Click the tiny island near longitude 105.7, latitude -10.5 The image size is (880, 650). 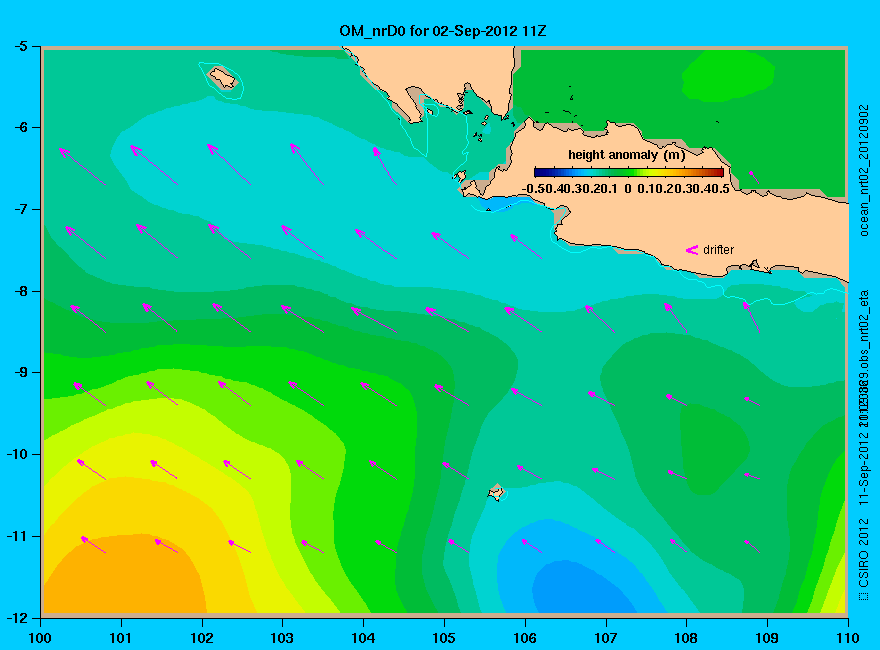[x=496, y=492]
